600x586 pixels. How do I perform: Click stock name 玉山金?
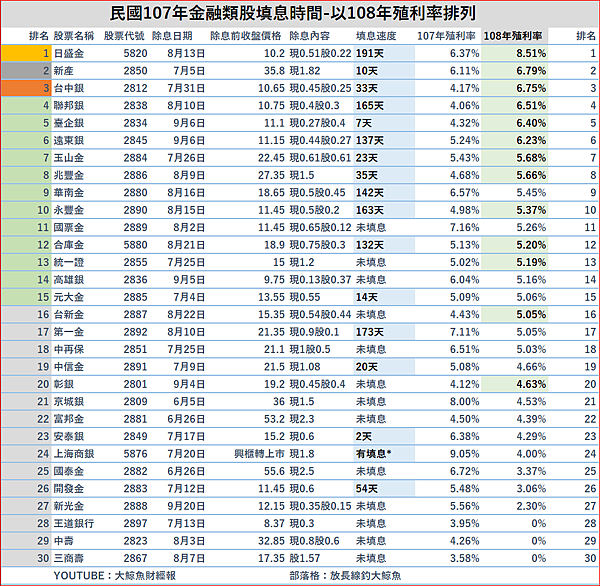(68, 158)
